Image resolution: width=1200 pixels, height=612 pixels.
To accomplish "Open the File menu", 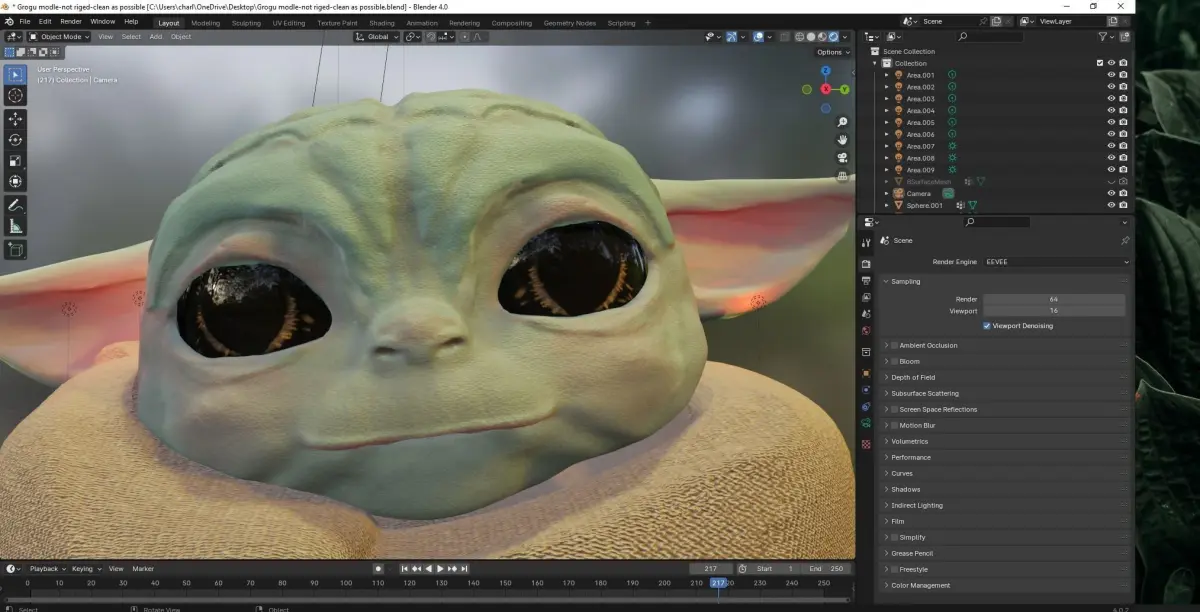I will 24,21.
